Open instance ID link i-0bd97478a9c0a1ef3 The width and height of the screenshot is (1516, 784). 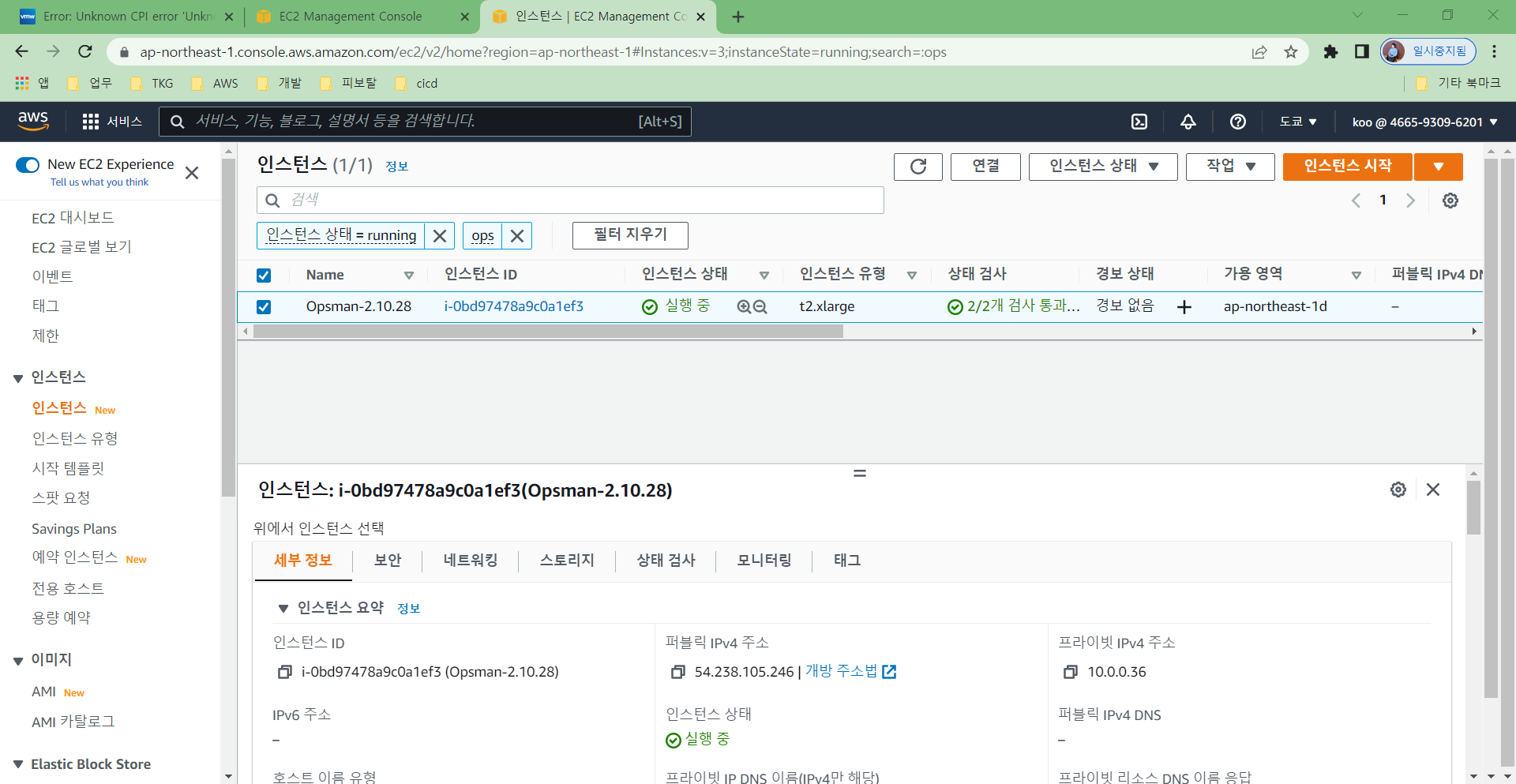click(513, 306)
